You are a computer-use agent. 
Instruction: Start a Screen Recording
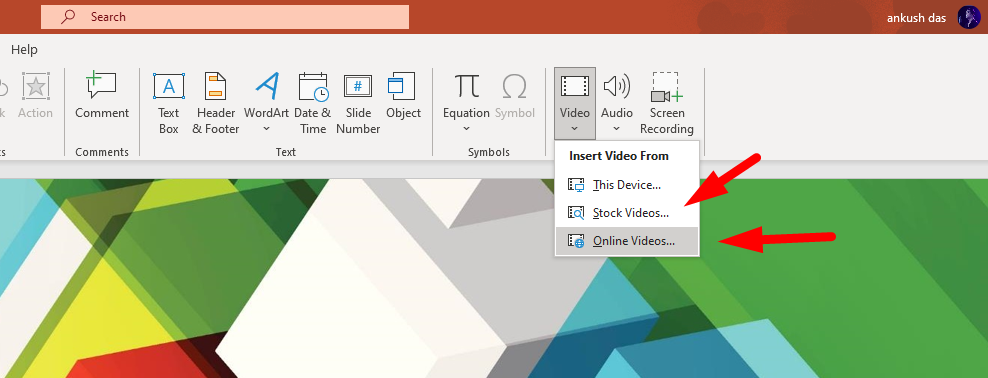coord(667,104)
